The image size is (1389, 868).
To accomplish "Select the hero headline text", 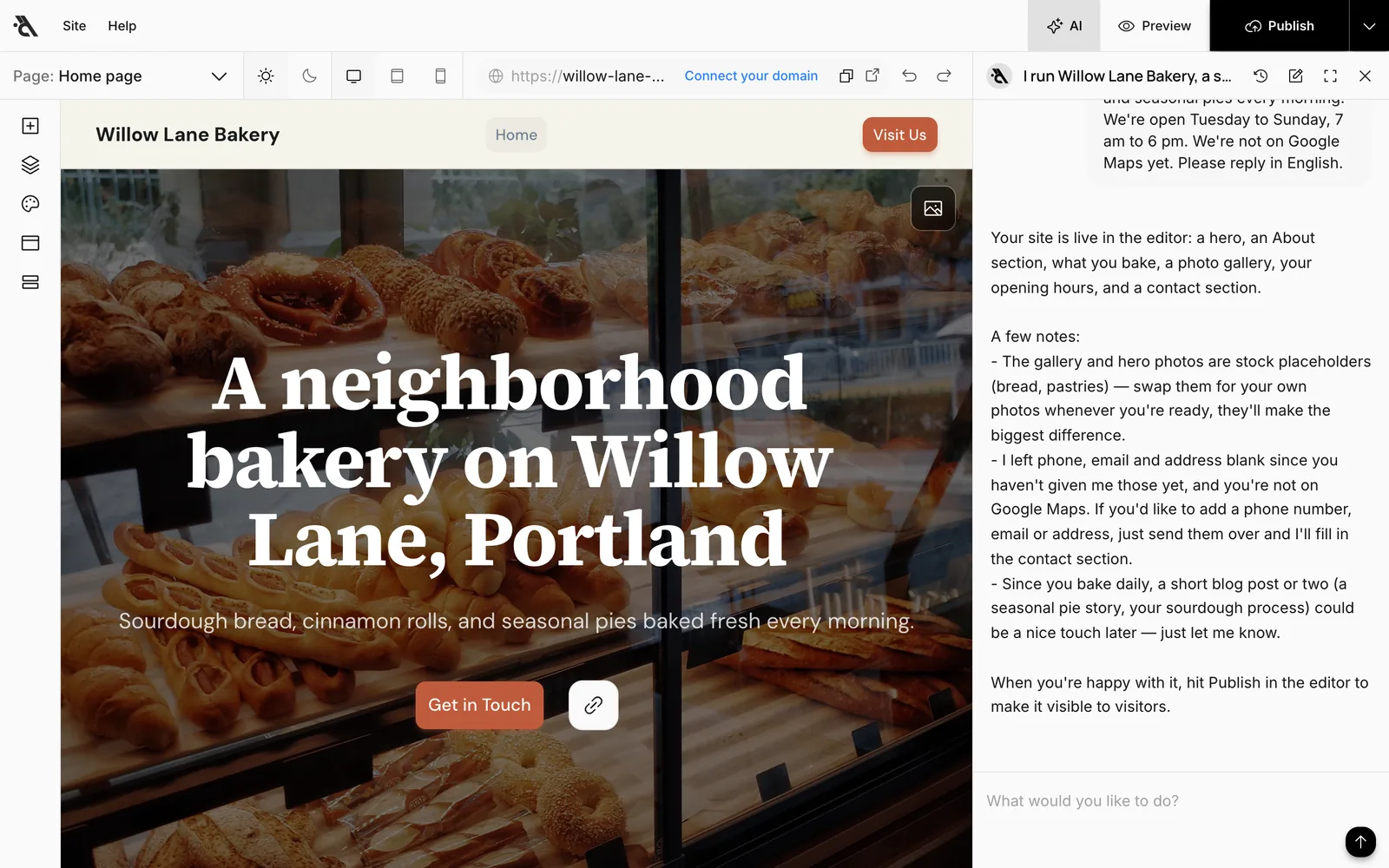I will coord(510,462).
